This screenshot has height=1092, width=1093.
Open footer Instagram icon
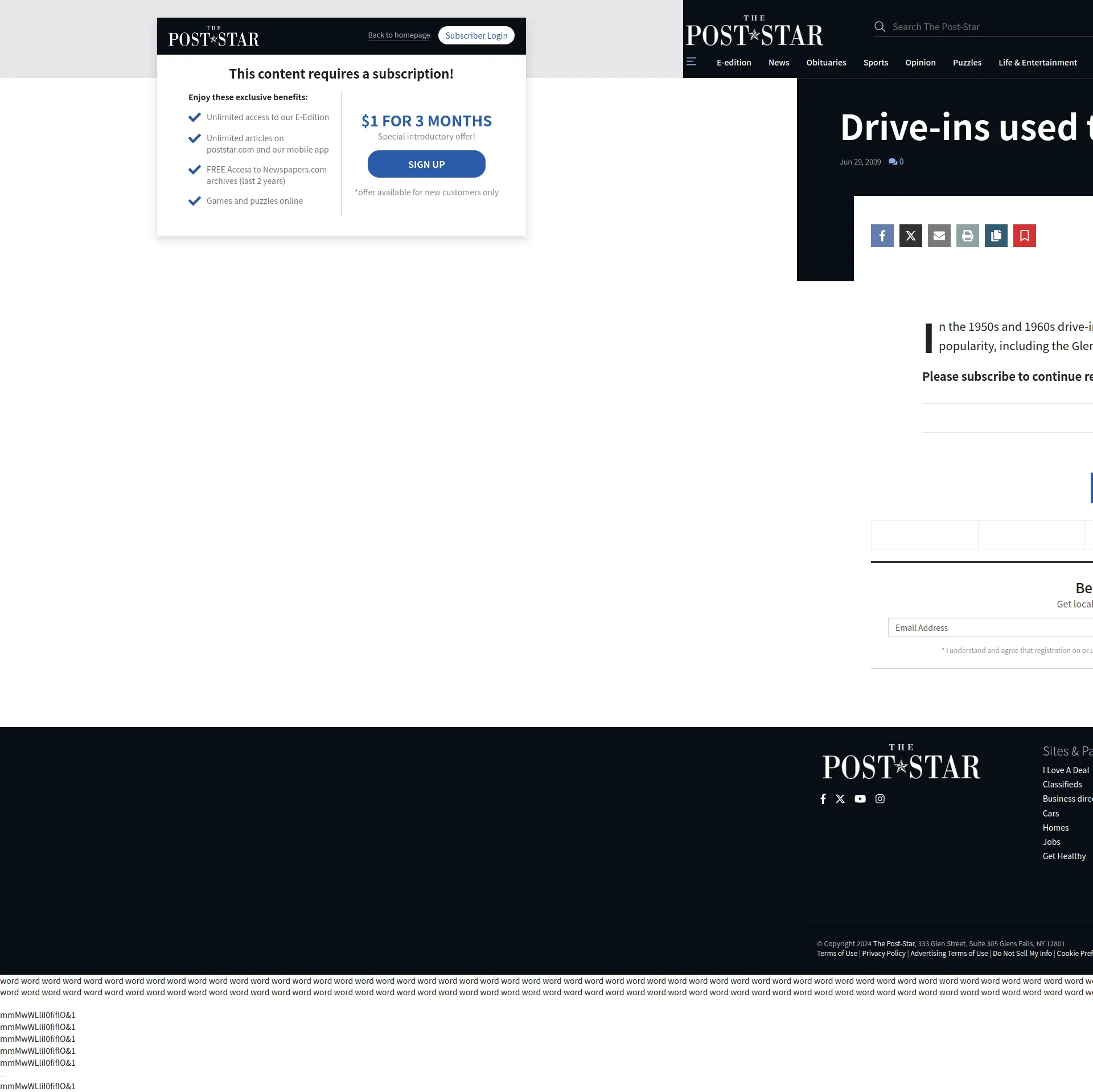[x=880, y=799]
